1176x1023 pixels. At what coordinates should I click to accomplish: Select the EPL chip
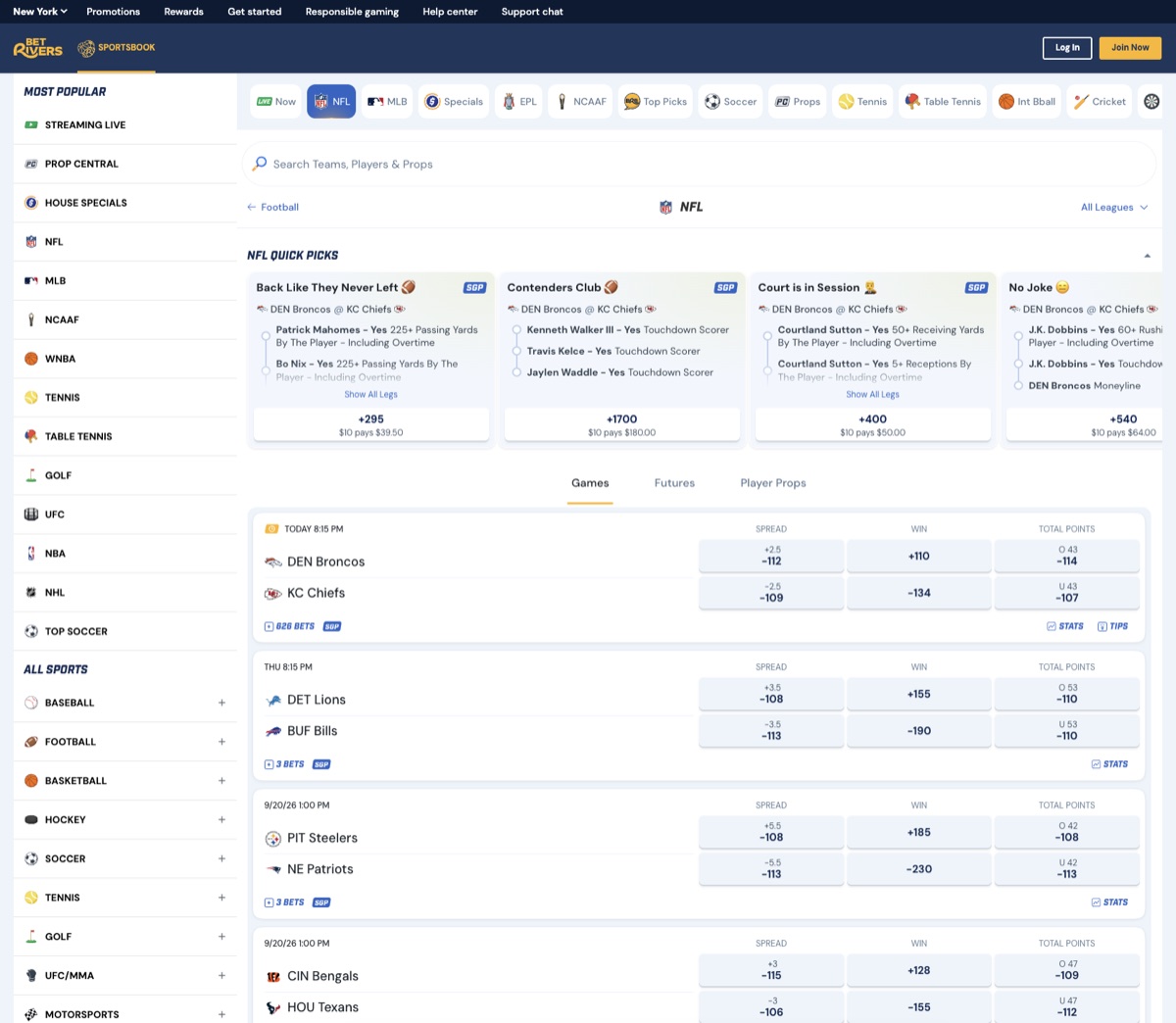tap(518, 101)
